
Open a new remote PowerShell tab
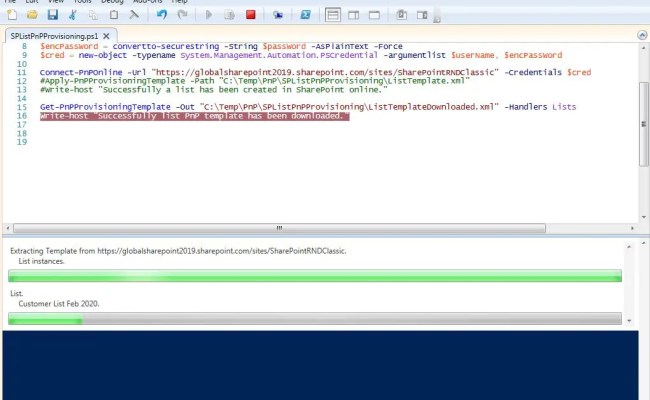point(278,15)
